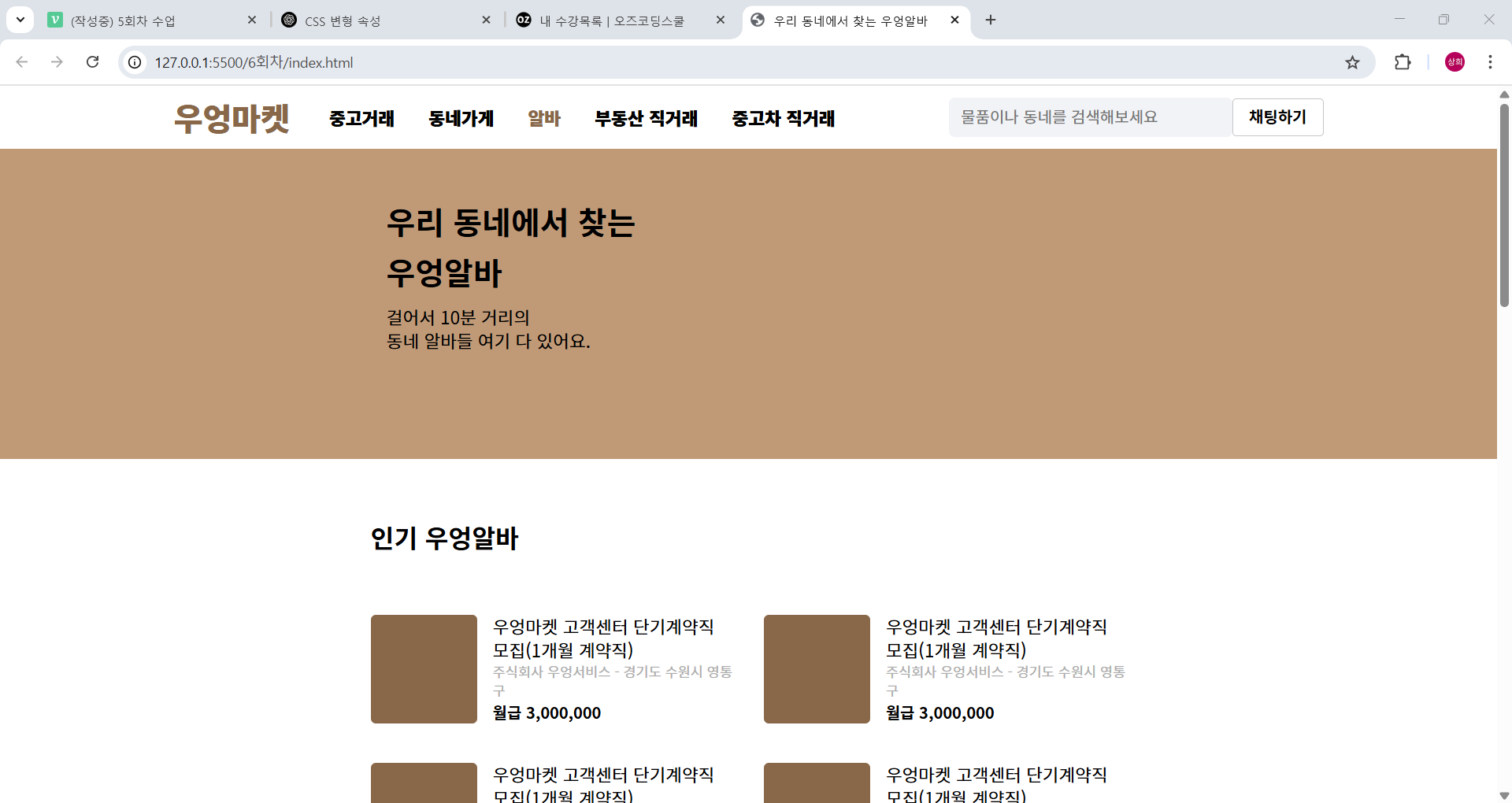The width and height of the screenshot is (1512, 803).
Task: Open the 중고차 직거래 menu
Action: 784,118
